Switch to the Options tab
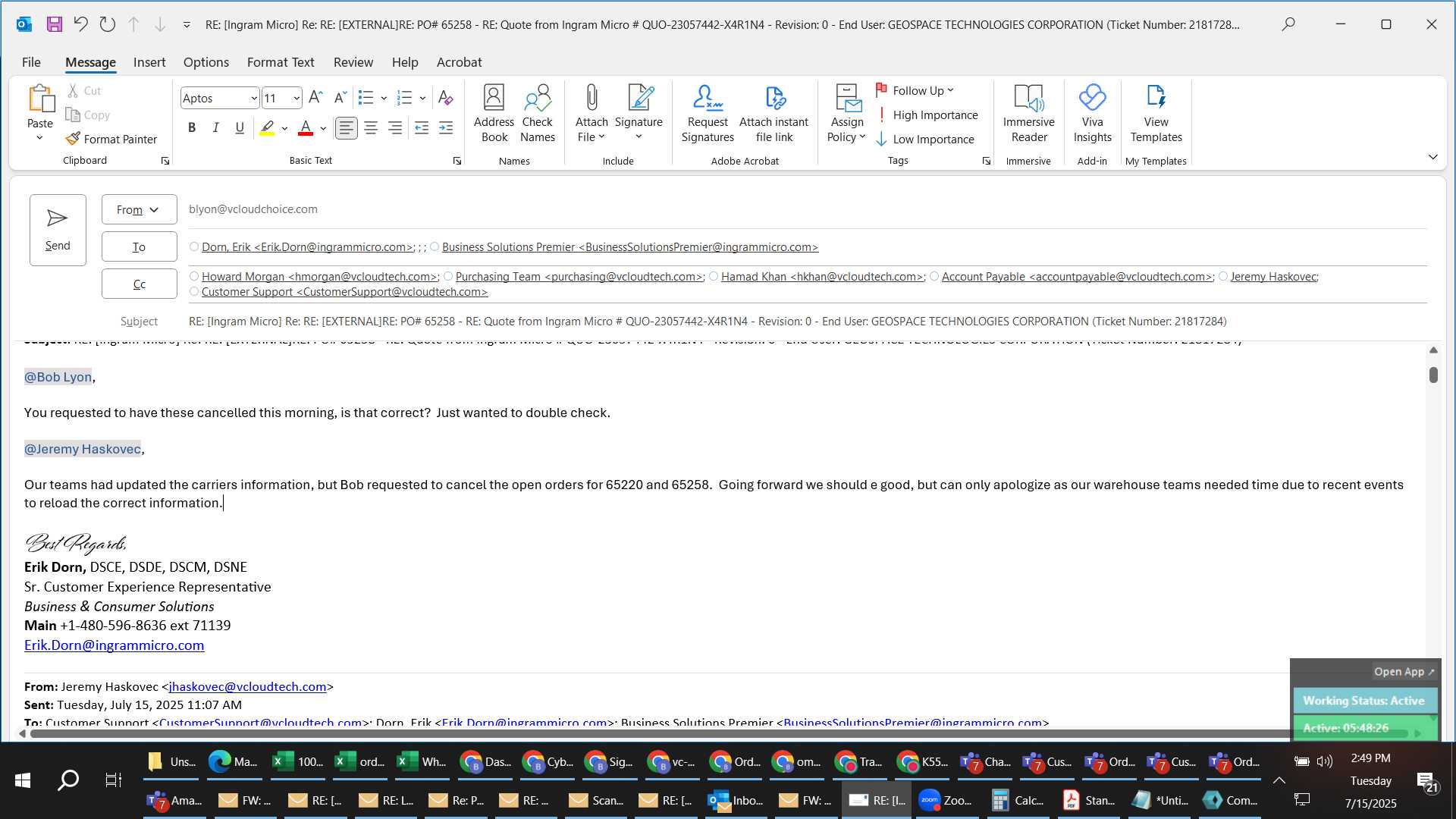 click(206, 62)
